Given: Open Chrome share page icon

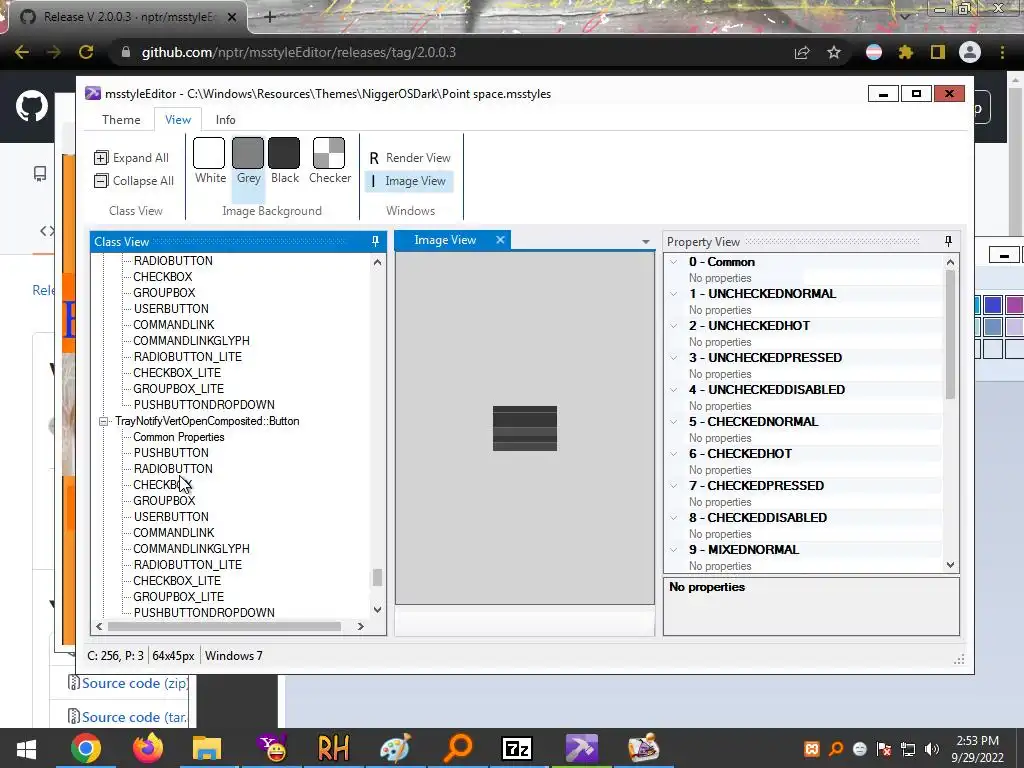Looking at the screenshot, I should coord(802,52).
